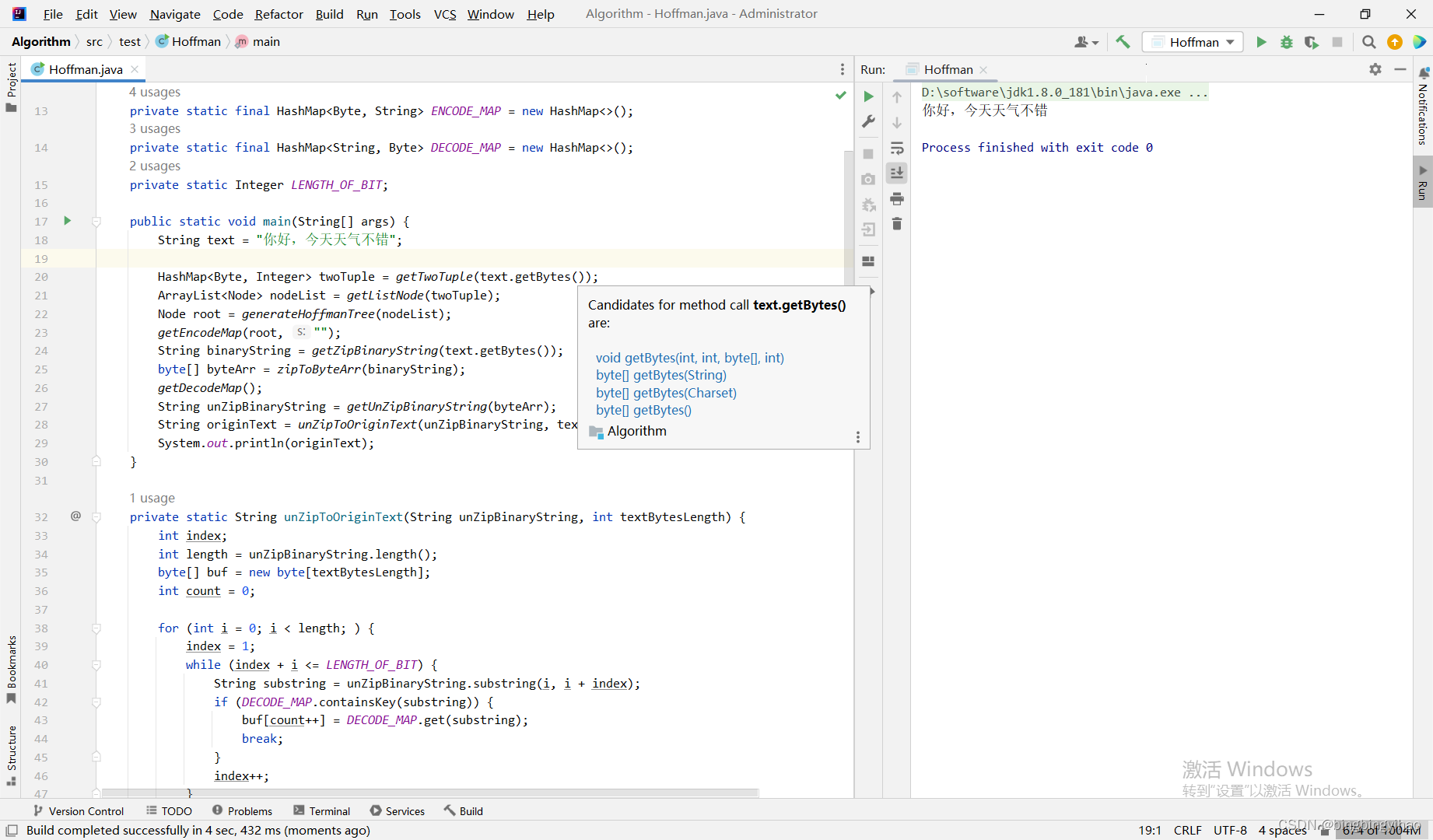Click CRLF line separator in status bar
This screenshot has width=1433, height=840.
[1187, 830]
